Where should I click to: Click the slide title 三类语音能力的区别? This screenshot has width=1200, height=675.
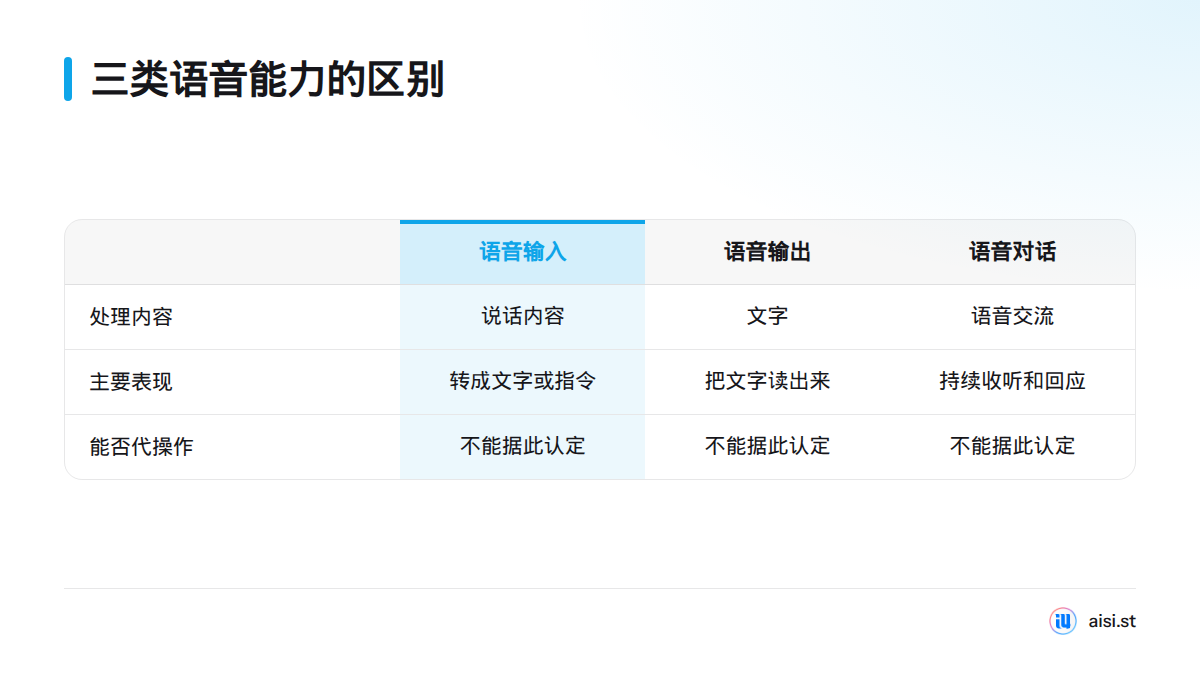click(268, 79)
